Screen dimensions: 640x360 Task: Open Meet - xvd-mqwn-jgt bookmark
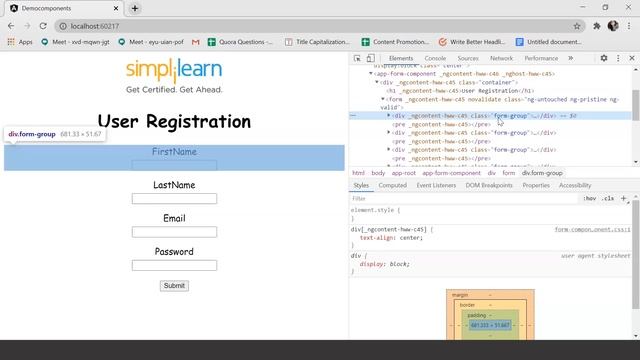pos(76,42)
